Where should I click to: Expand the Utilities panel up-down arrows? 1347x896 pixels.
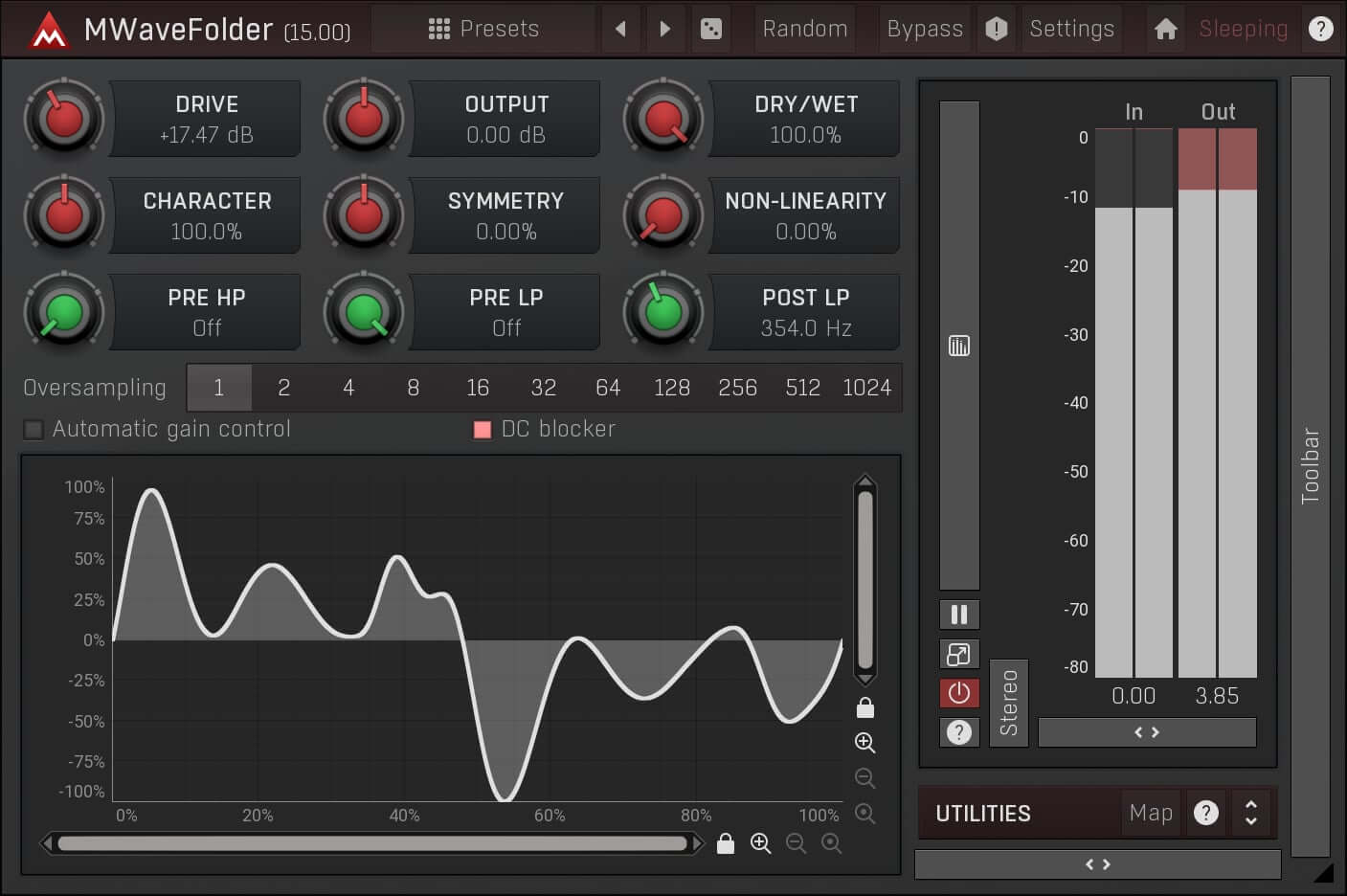pyautogui.click(x=1250, y=814)
